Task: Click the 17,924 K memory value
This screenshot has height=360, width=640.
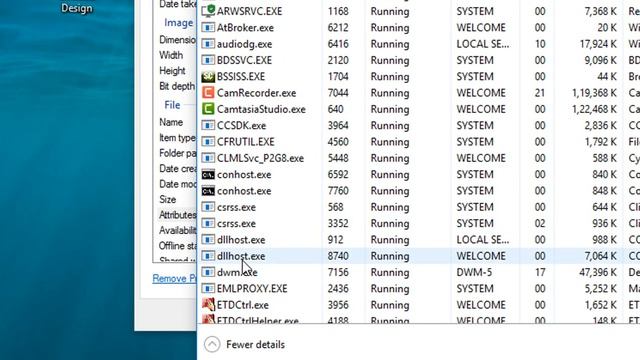Action: pyautogui.click(x=598, y=44)
